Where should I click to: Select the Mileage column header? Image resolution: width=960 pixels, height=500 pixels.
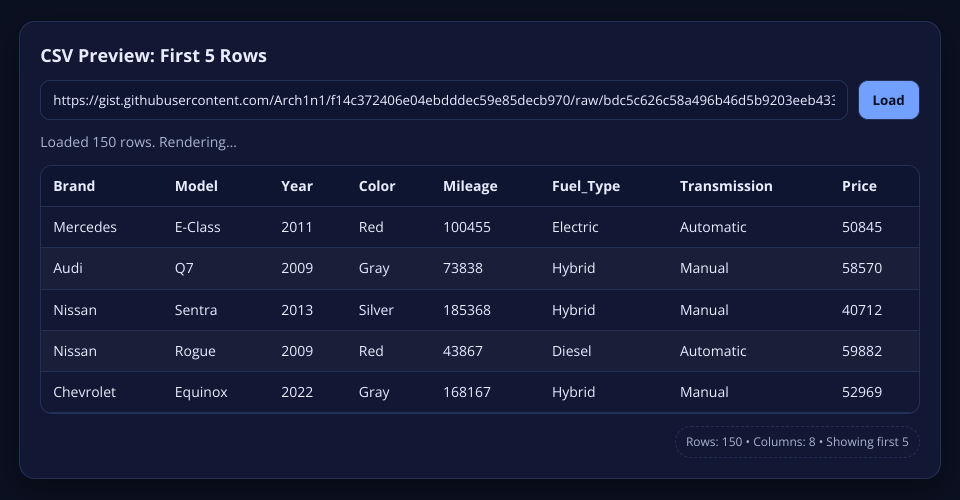pos(470,186)
